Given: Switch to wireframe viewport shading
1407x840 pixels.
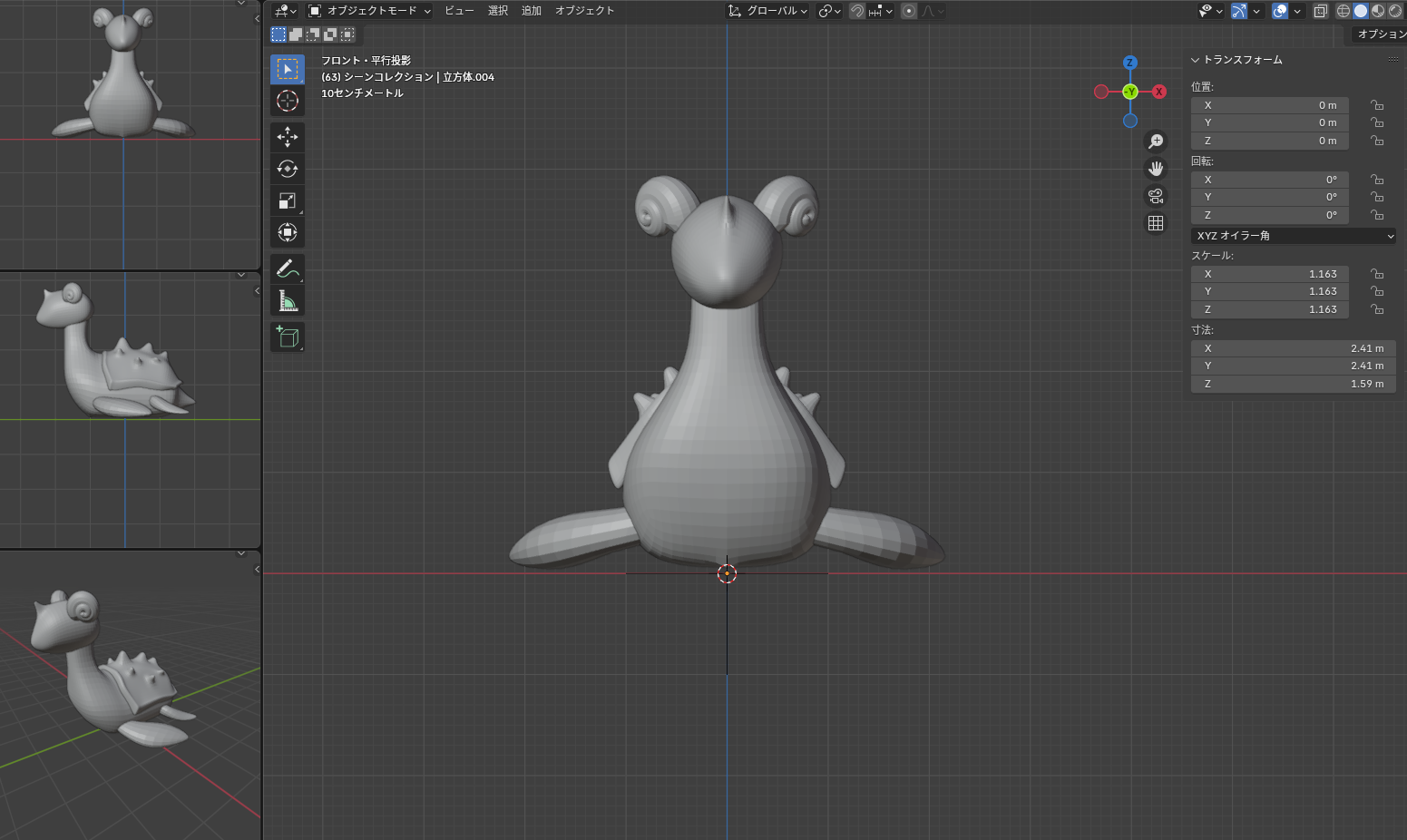Looking at the screenshot, I should click(x=1343, y=11).
